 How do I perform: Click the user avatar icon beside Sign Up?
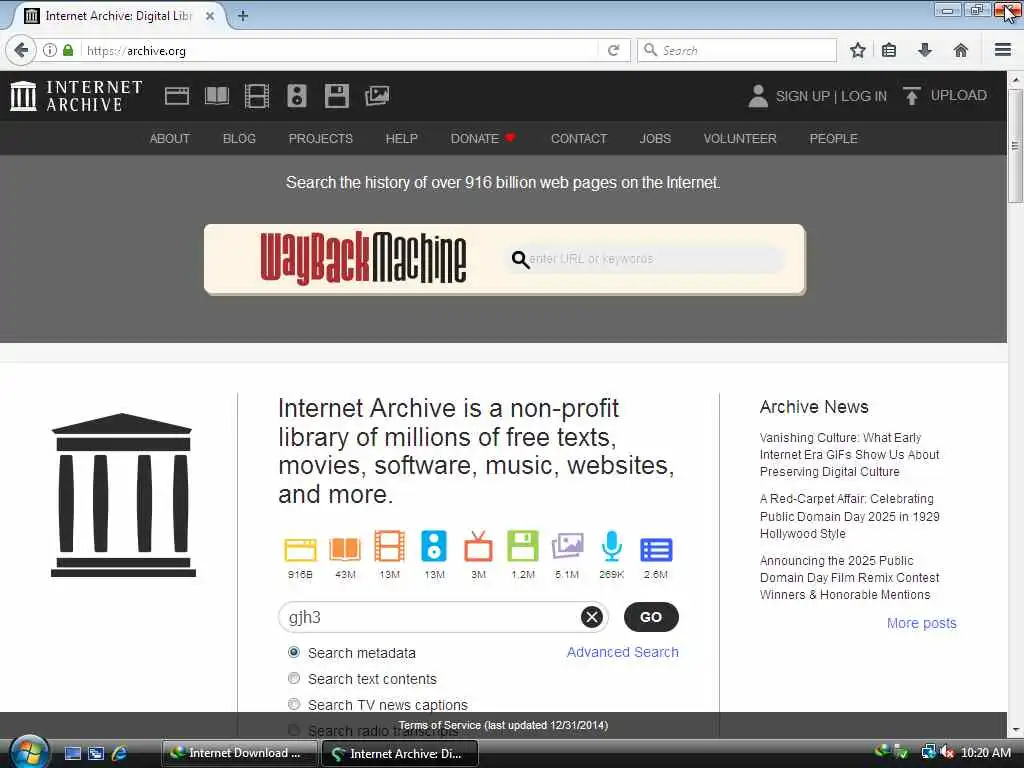coord(758,96)
